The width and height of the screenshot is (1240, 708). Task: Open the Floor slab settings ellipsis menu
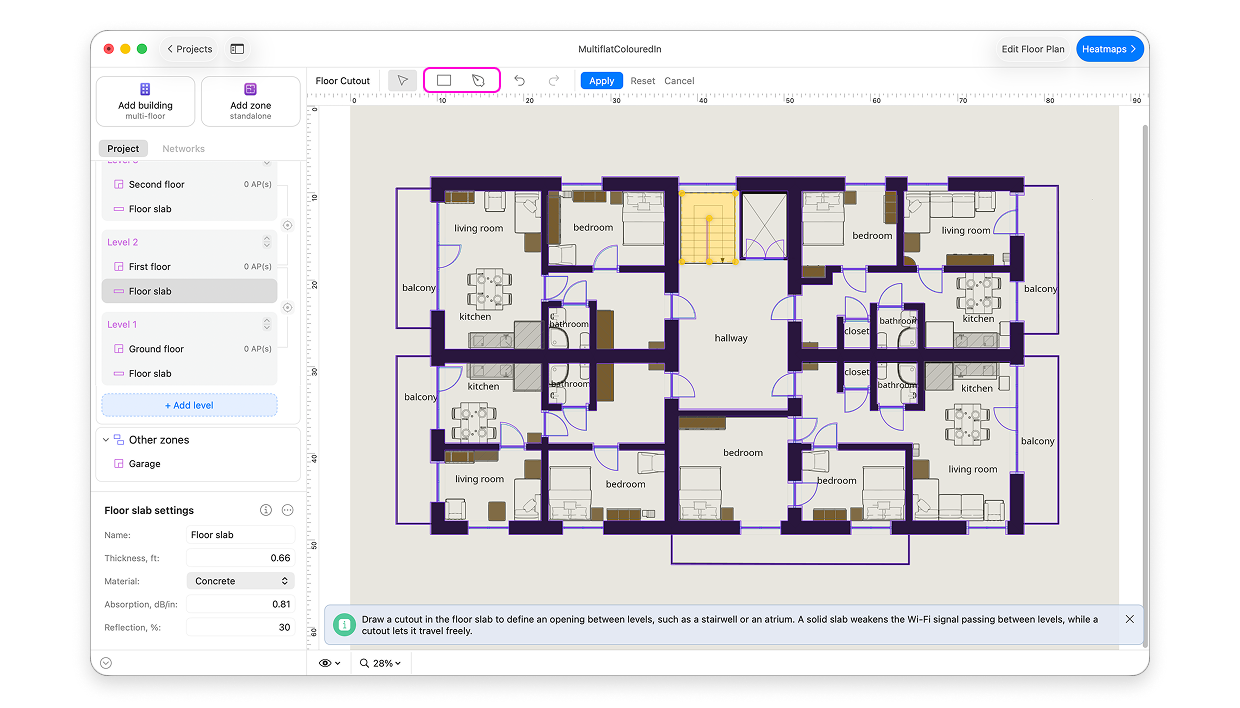(x=287, y=510)
